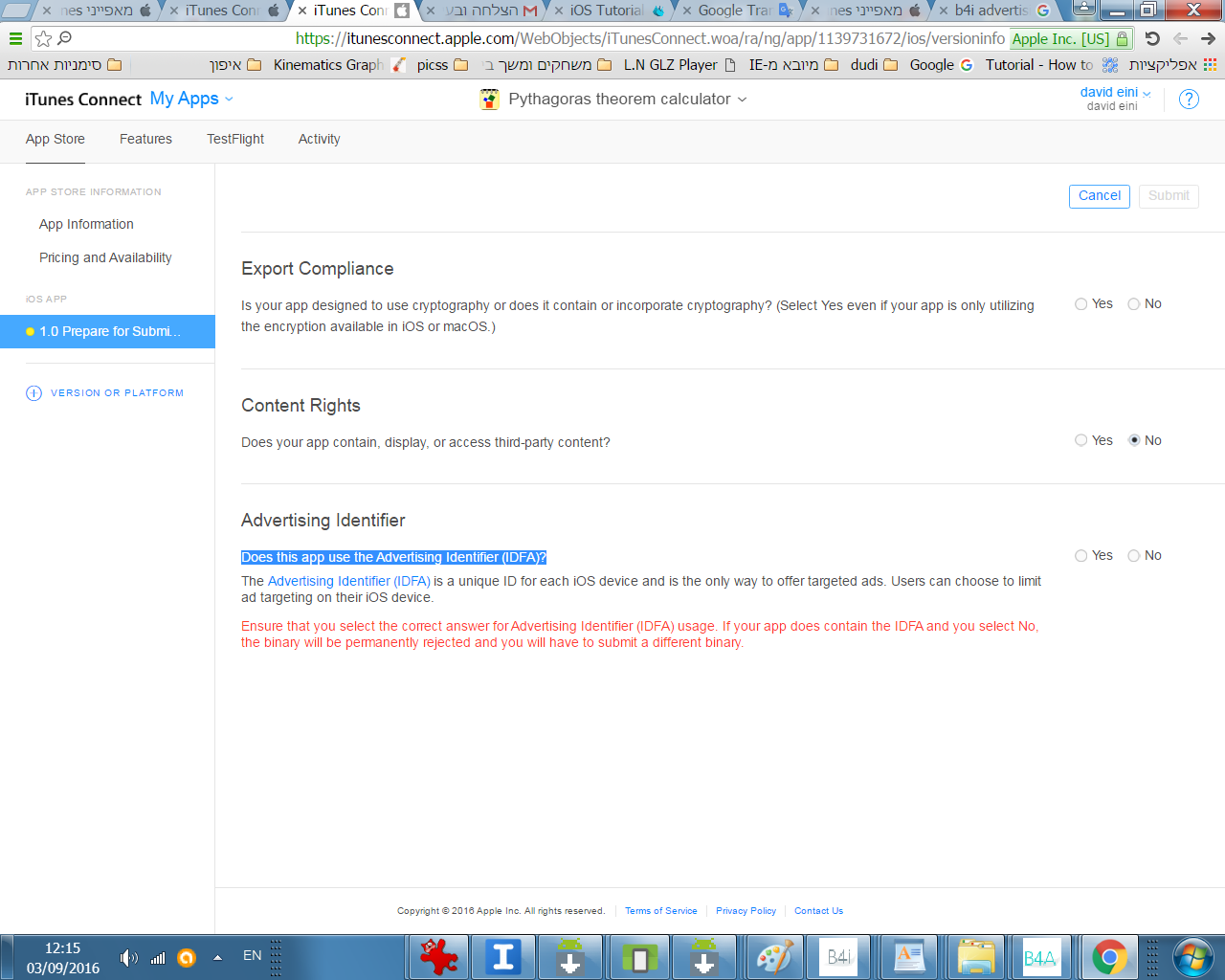The height and width of the screenshot is (980, 1225).
Task: Click the taskbar clock and date
Action: [63, 958]
